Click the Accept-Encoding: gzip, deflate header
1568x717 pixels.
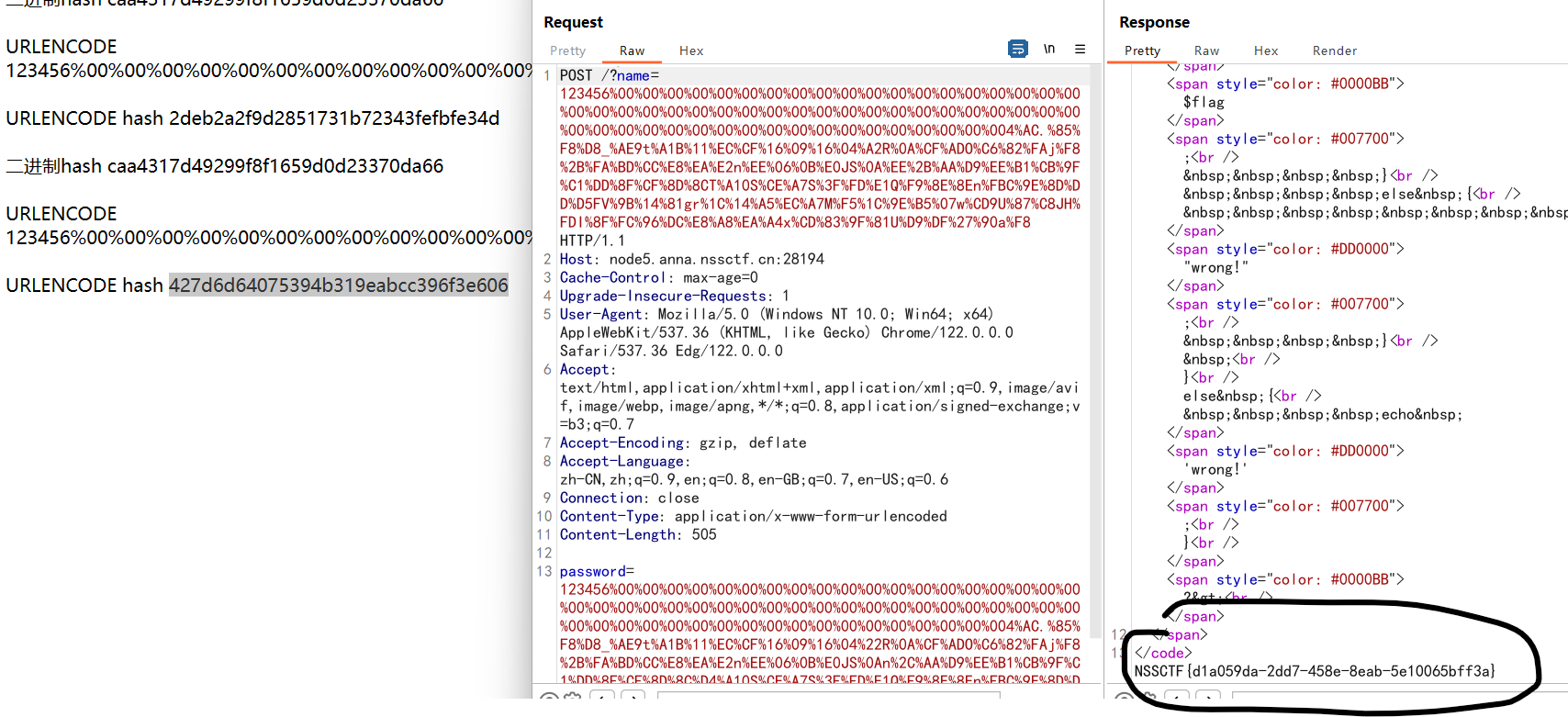click(683, 443)
